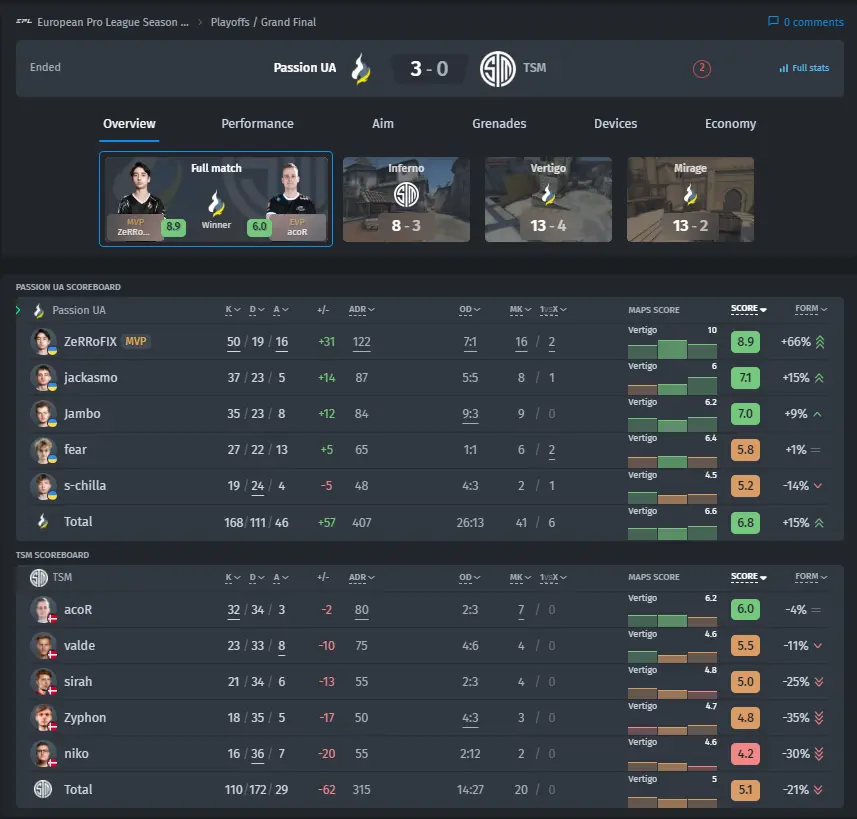The height and width of the screenshot is (819, 857).
Task: Switch to the Overview tab
Action: pos(130,124)
